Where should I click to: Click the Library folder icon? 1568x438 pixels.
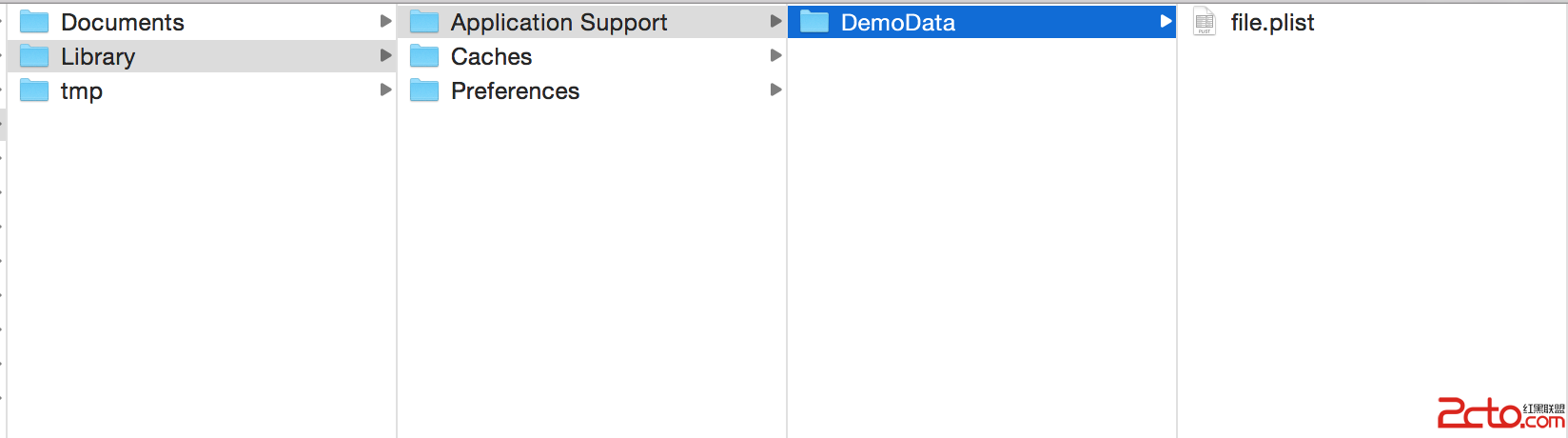(x=34, y=56)
